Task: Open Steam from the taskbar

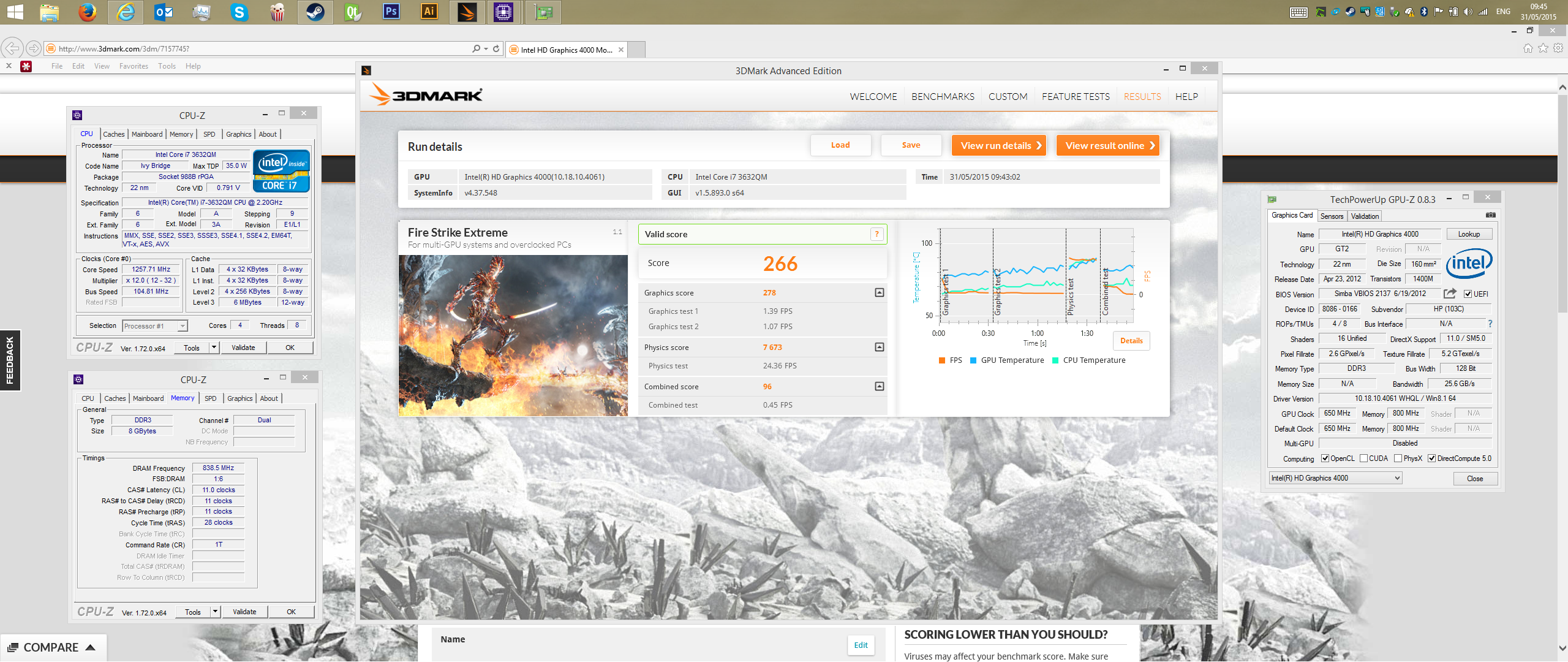Action: click(315, 12)
